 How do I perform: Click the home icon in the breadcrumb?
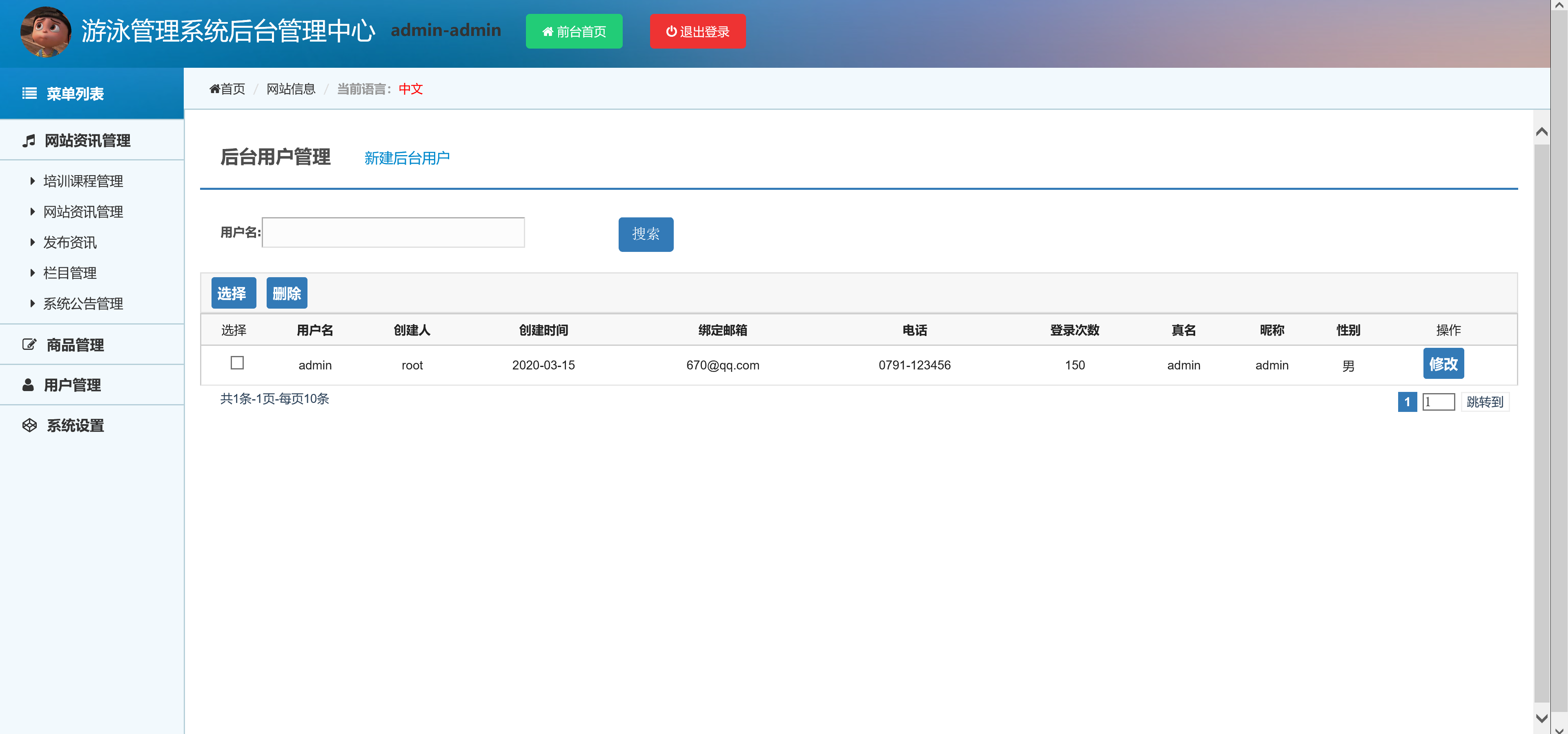point(214,89)
